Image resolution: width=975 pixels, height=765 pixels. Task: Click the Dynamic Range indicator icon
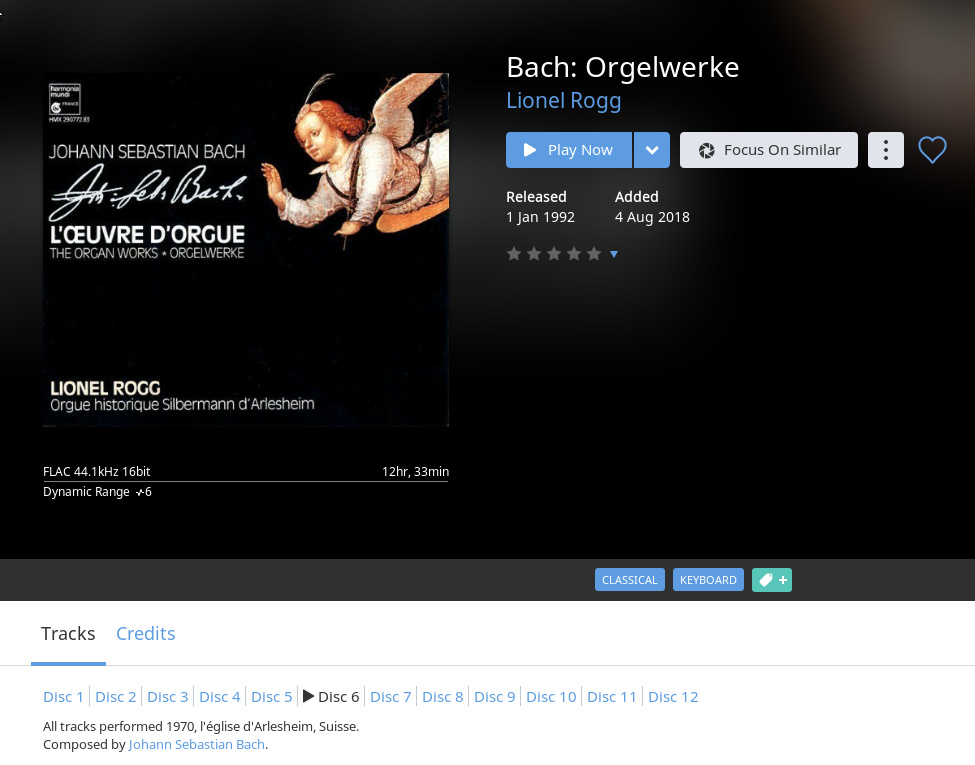139,492
